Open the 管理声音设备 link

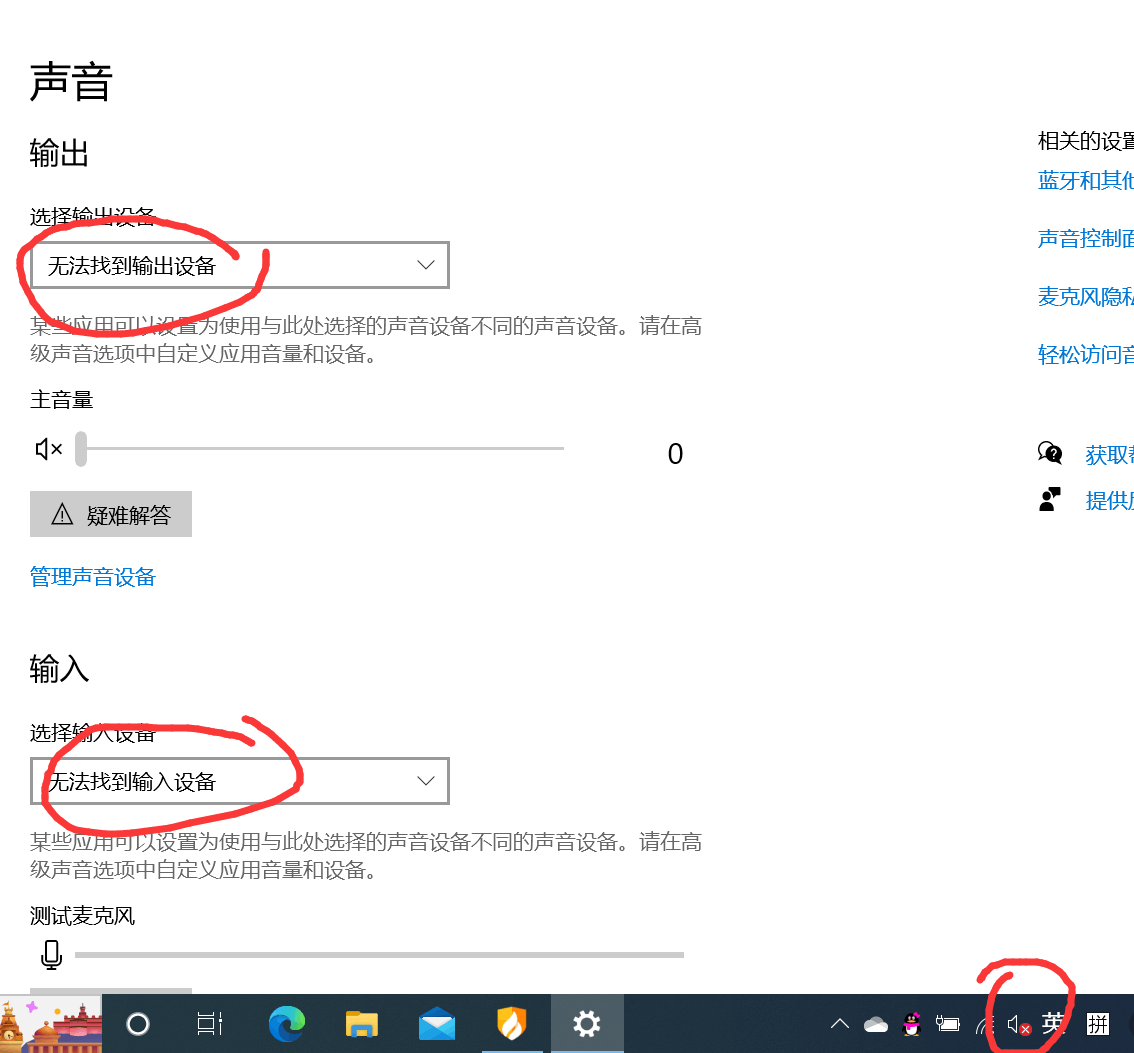click(x=93, y=577)
